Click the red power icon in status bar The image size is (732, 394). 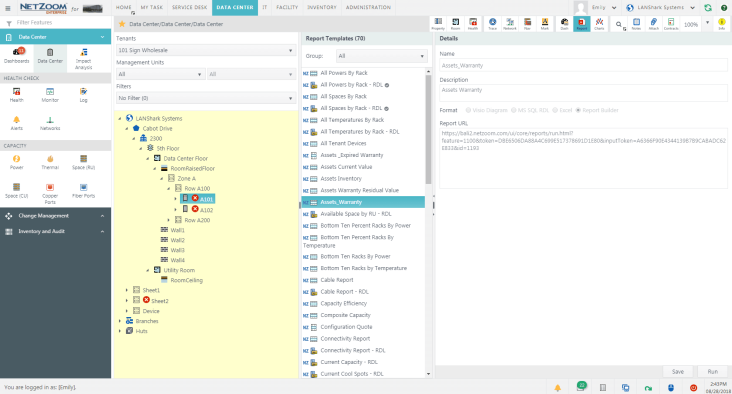pos(693,388)
